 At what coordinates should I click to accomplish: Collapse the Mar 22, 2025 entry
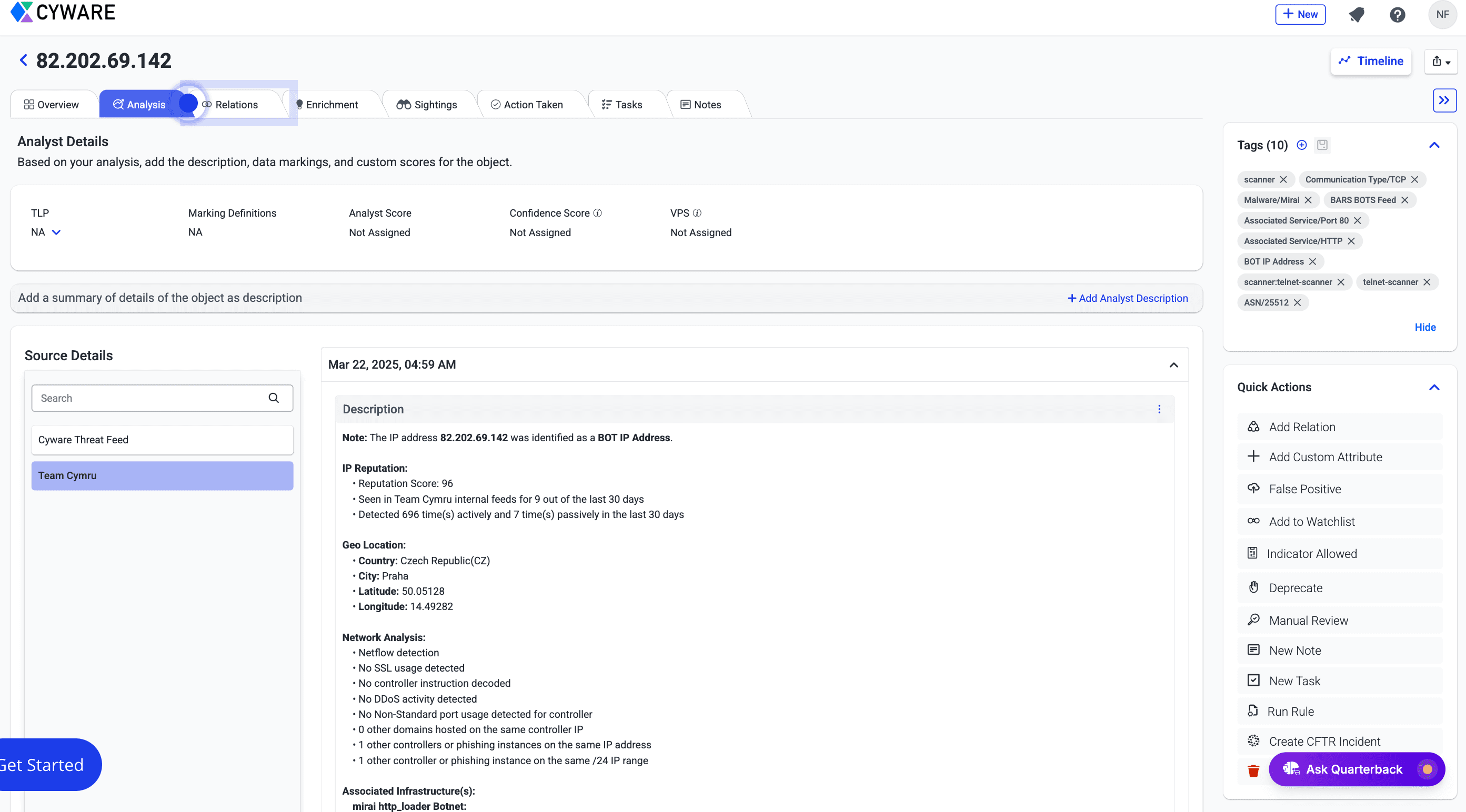click(x=1173, y=365)
